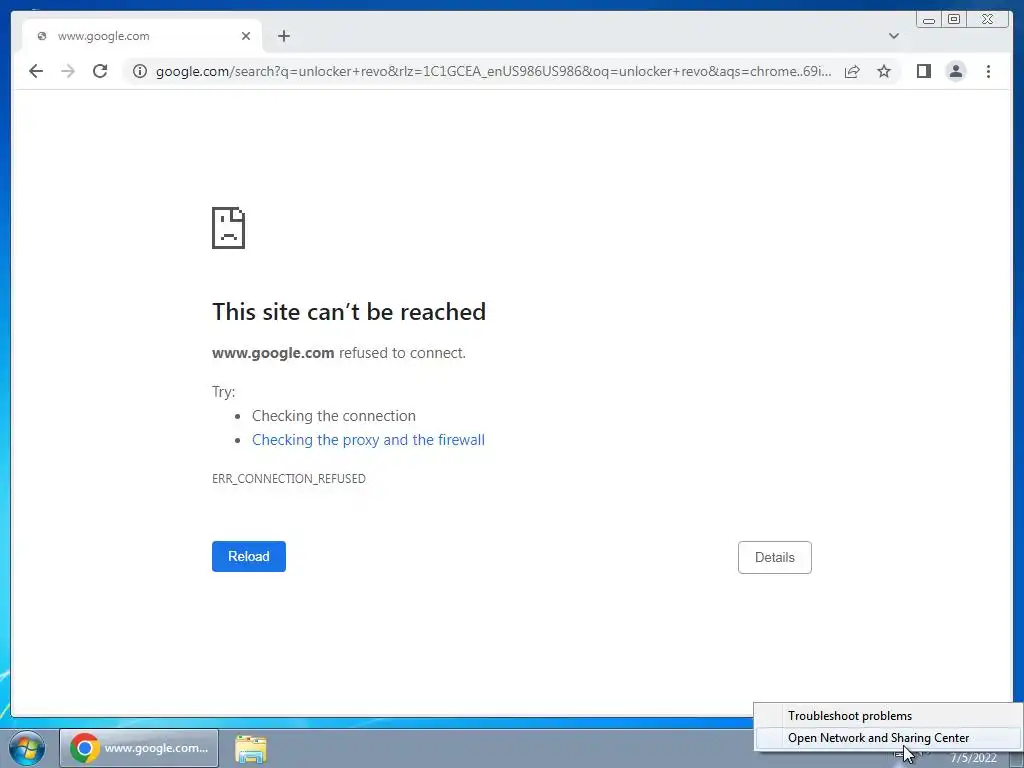Click the blue Reload button
Viewport: 1024px width, 768px height.
coord(249,556)
